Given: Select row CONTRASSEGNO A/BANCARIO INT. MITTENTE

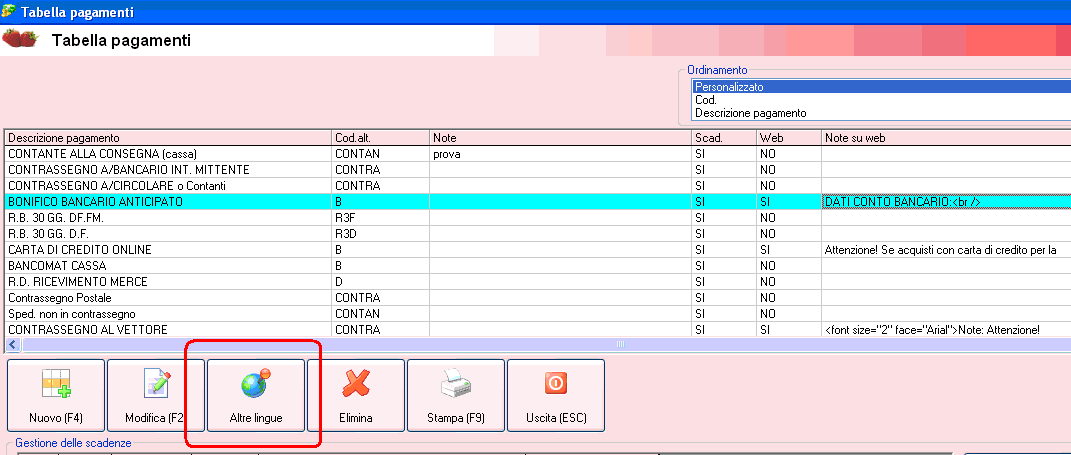Looking at the screenshot, I should click(538, 169).
